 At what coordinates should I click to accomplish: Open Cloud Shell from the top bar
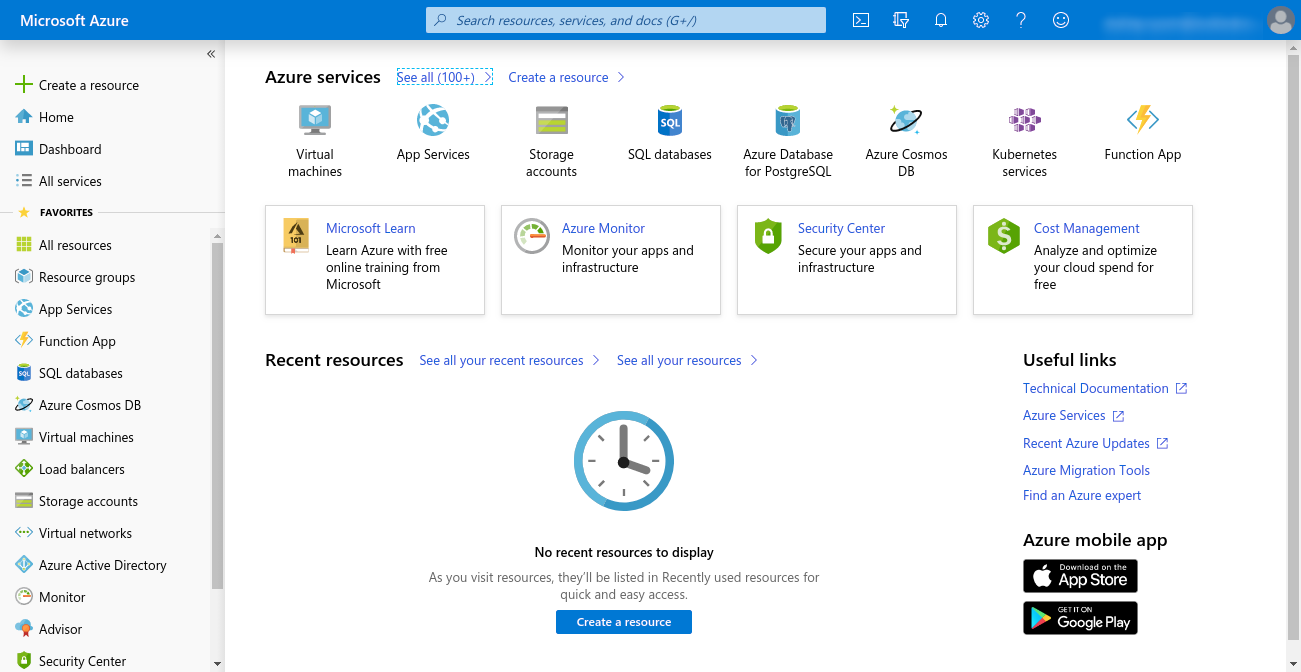tap(860, 20)
